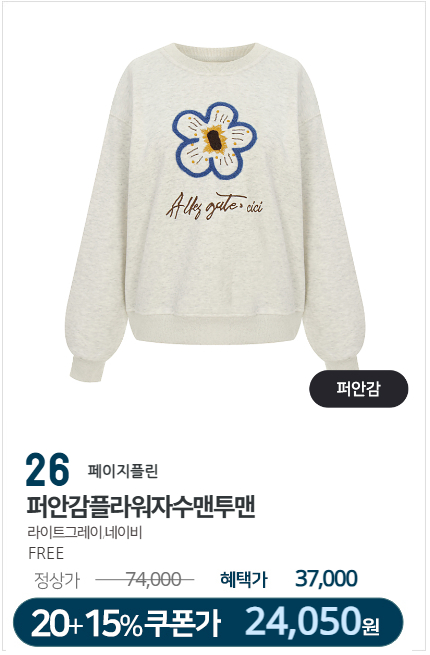Image resolution: width=430 pixels, height=655 pixels.
Task: Click the Allez gate cici script logo
Action: pos(214,206)
